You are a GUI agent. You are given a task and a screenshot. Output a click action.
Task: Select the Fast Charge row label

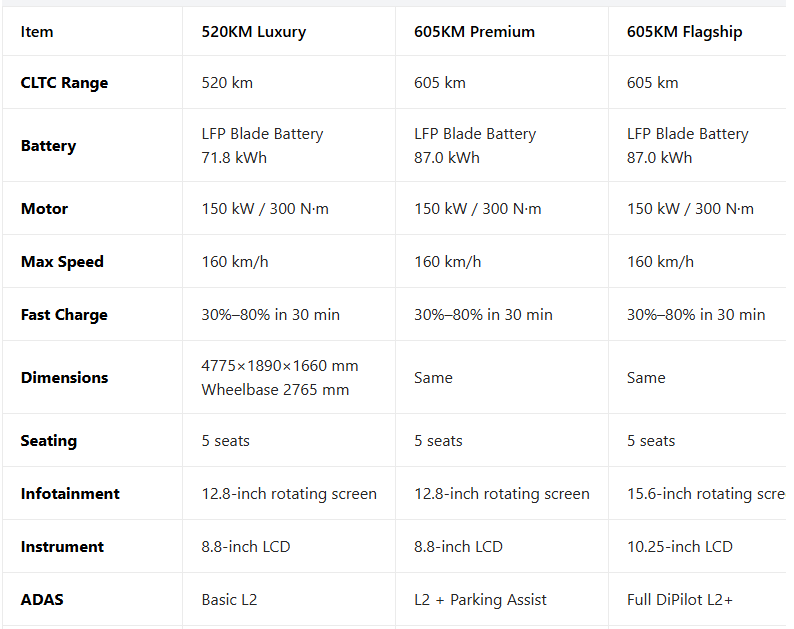click(64, 315)
